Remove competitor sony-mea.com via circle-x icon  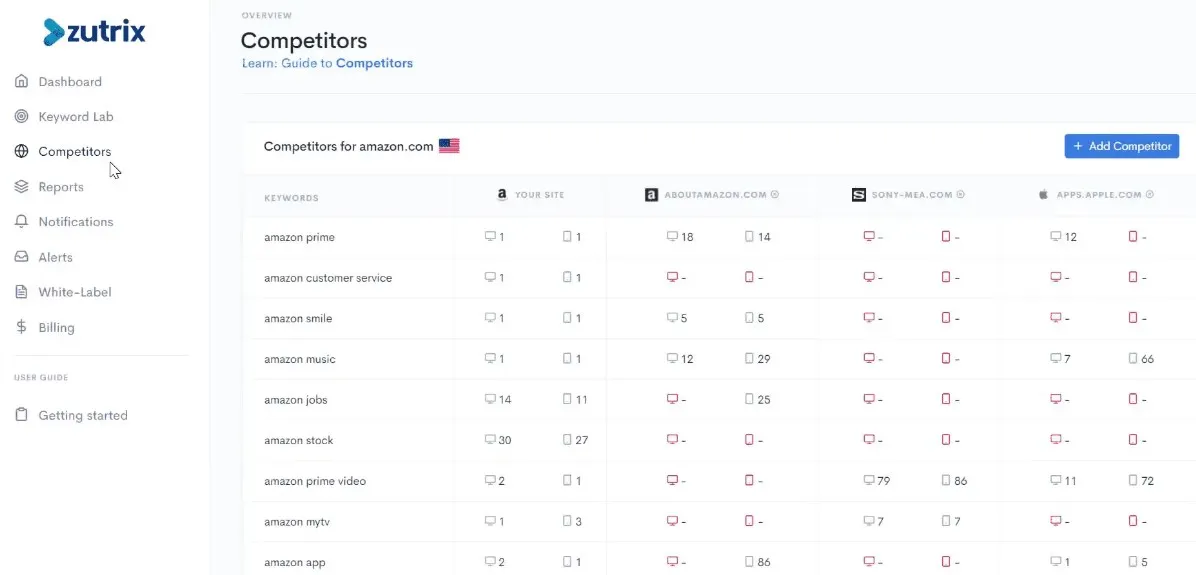[961, 194]
